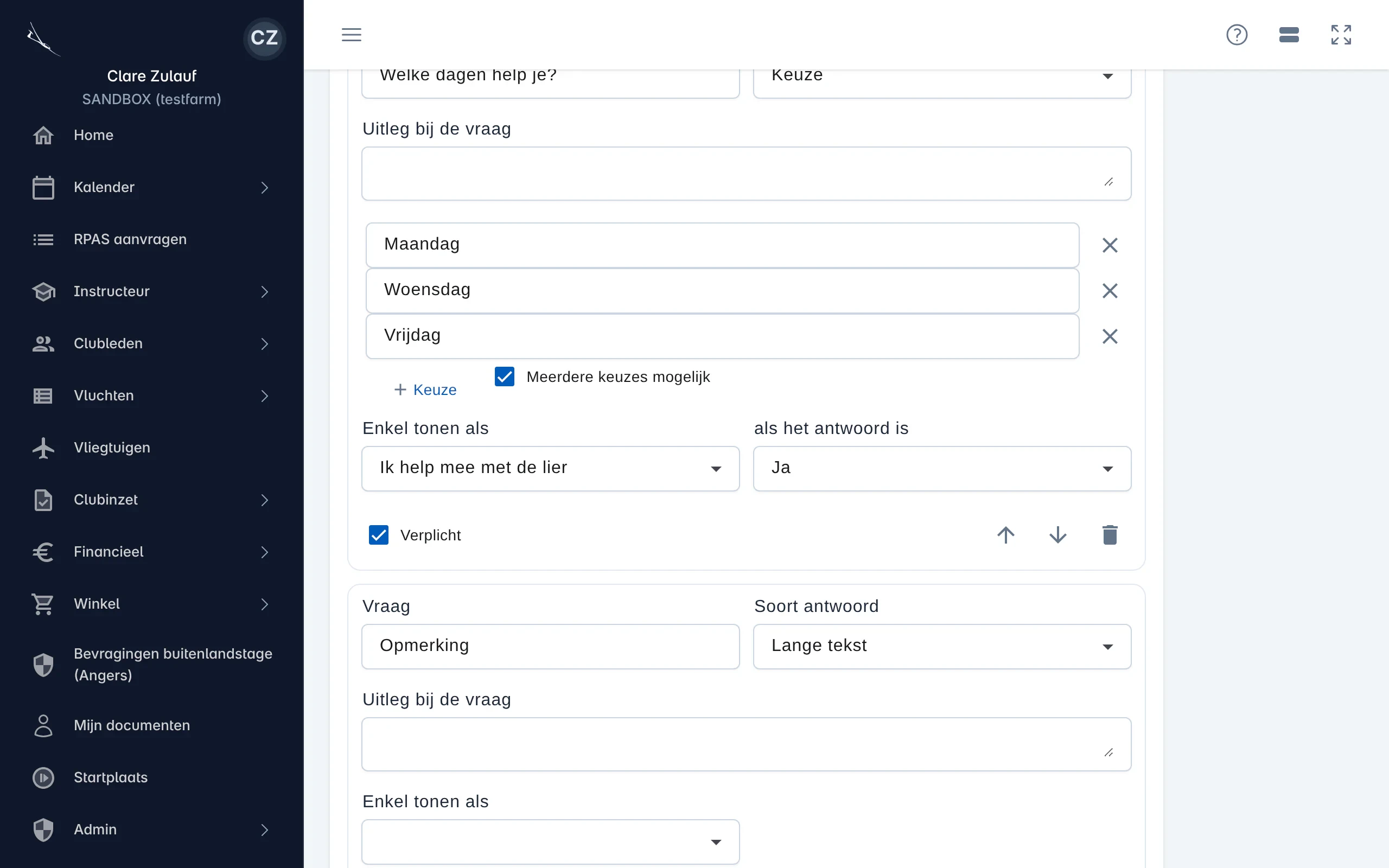Expand the Kalender menu
Image resolution: width=1389 pixels, height=868 pixels.
[151, 187]
